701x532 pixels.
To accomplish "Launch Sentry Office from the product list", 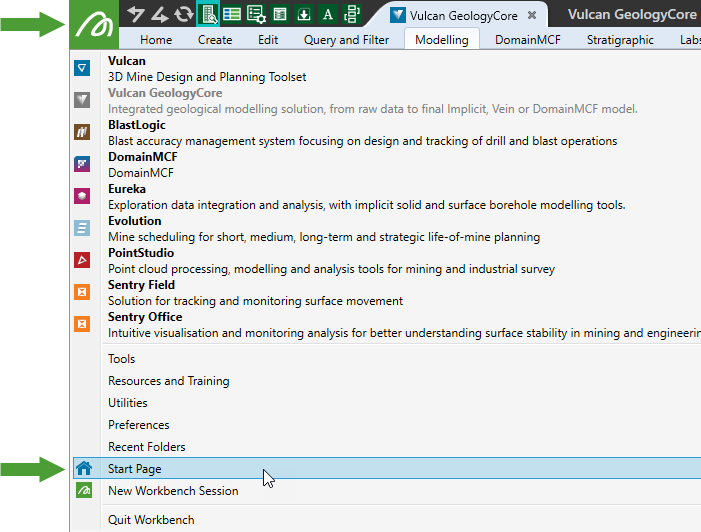I will click(x=145, y=317).
